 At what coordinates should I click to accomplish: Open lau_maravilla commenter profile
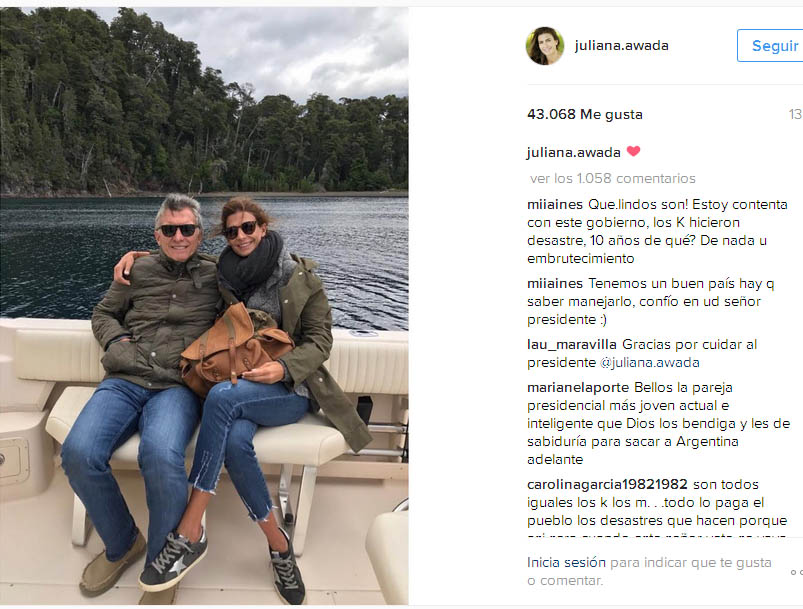pos(572,345)
